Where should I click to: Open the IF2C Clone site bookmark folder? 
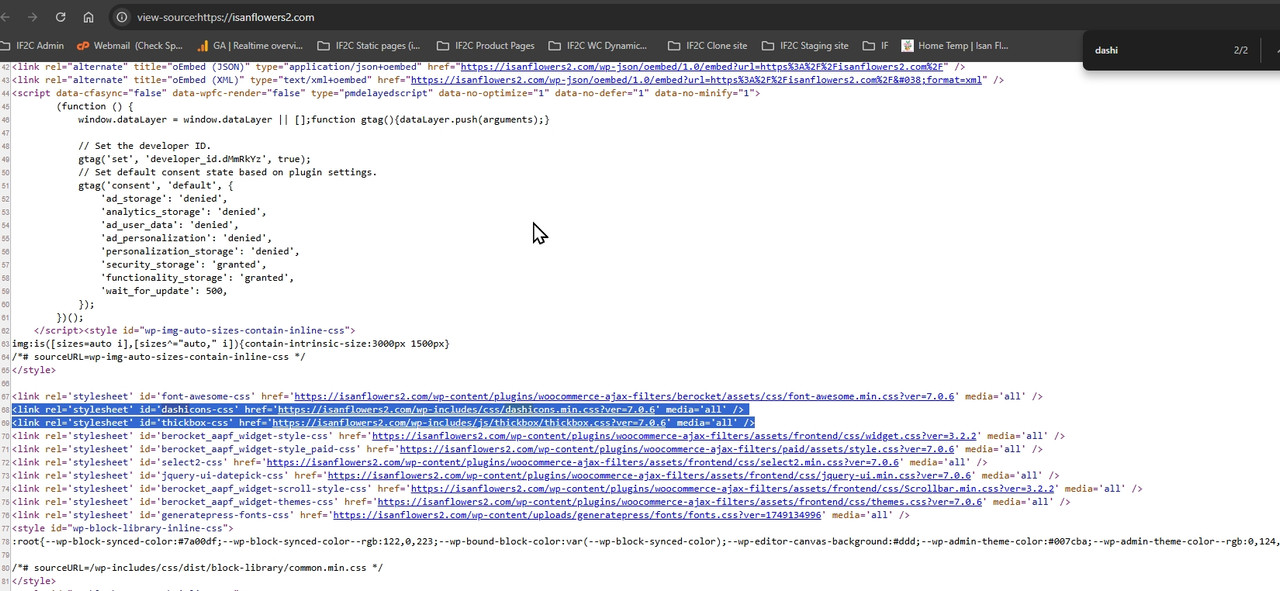coord(707,45)
